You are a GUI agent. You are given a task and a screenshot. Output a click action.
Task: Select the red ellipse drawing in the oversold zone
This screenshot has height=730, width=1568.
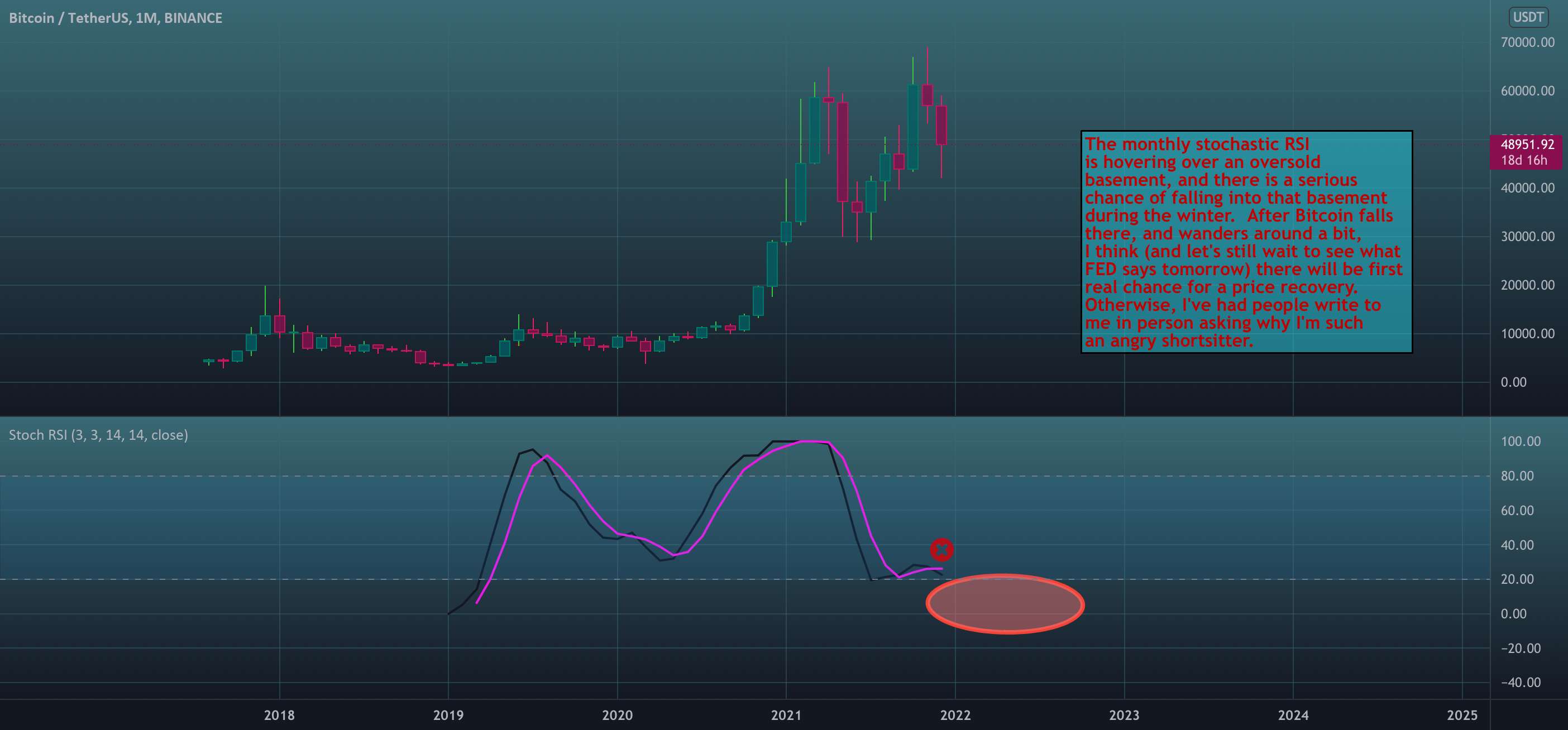point(1005,603)
